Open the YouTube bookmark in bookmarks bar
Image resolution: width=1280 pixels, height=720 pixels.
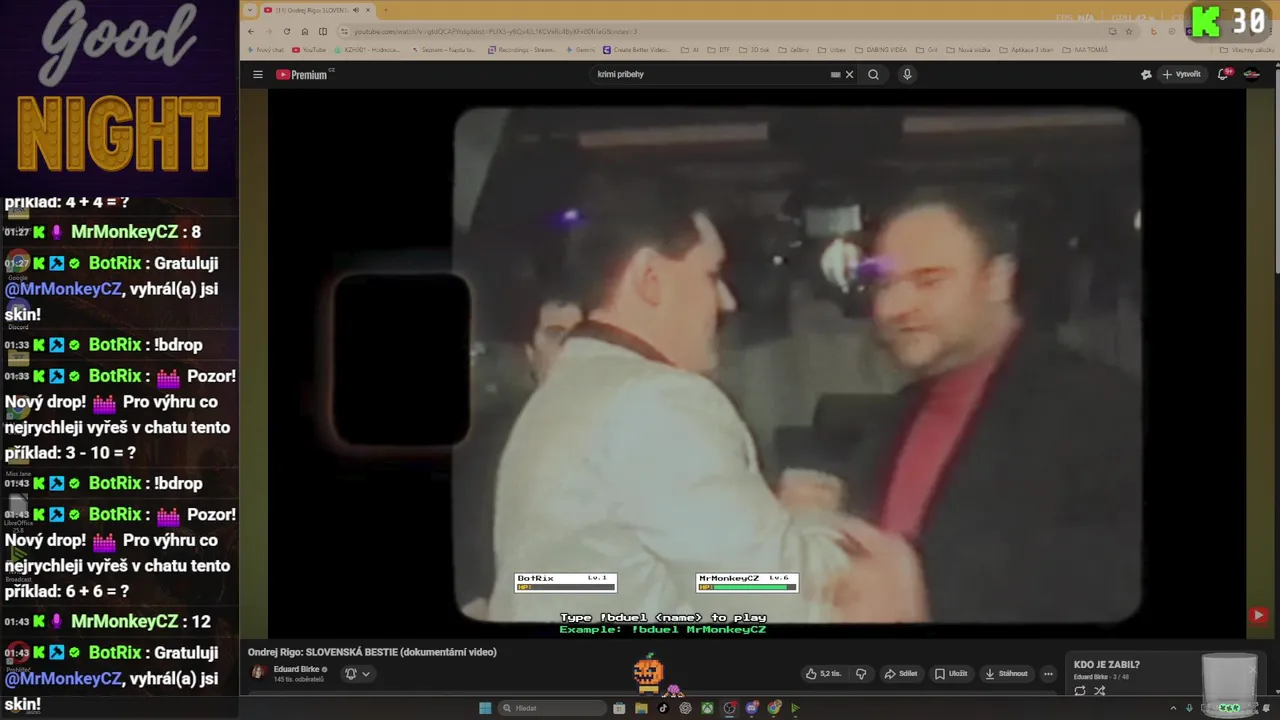(310, 49)
